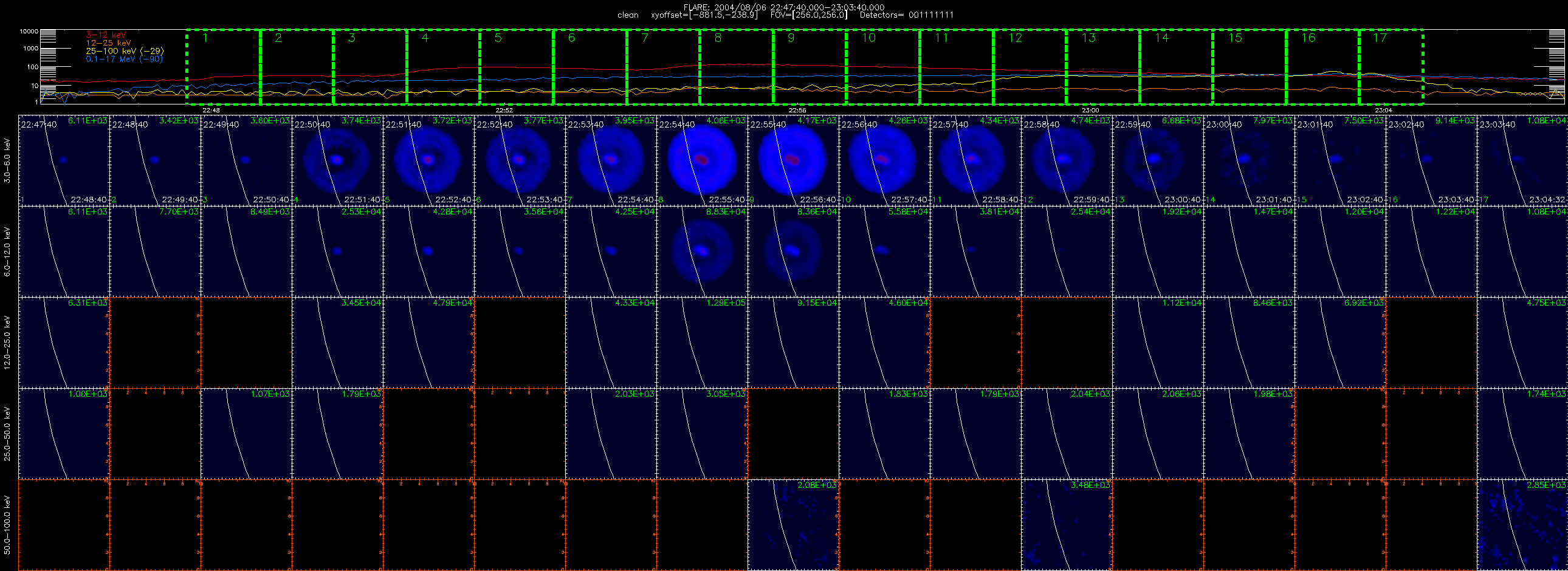The image size is (1568, 571).
Task: Click the 4.06E+03 peak value text
Action: [726, 121]
